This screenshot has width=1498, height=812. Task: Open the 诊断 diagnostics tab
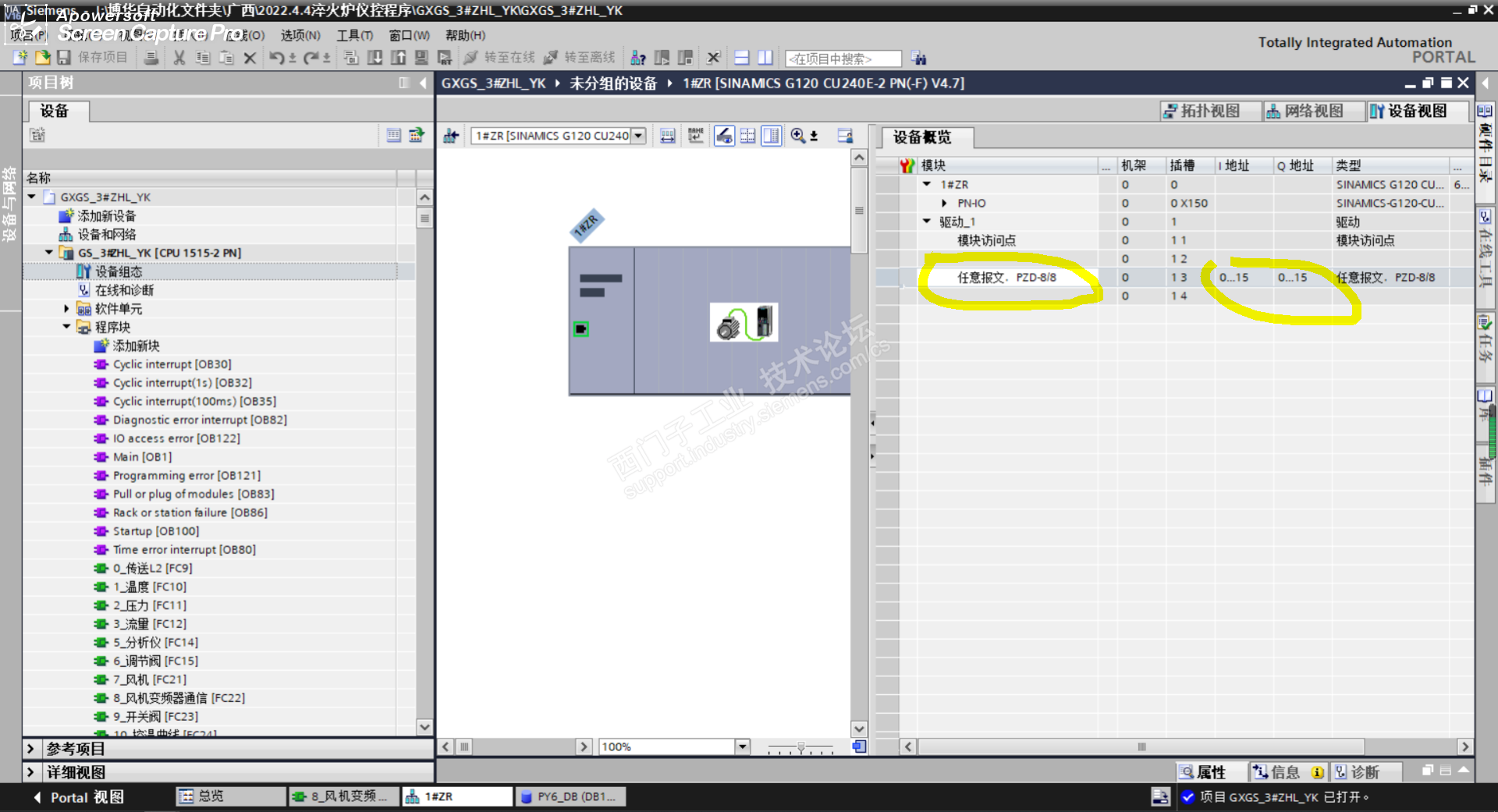1365,772
